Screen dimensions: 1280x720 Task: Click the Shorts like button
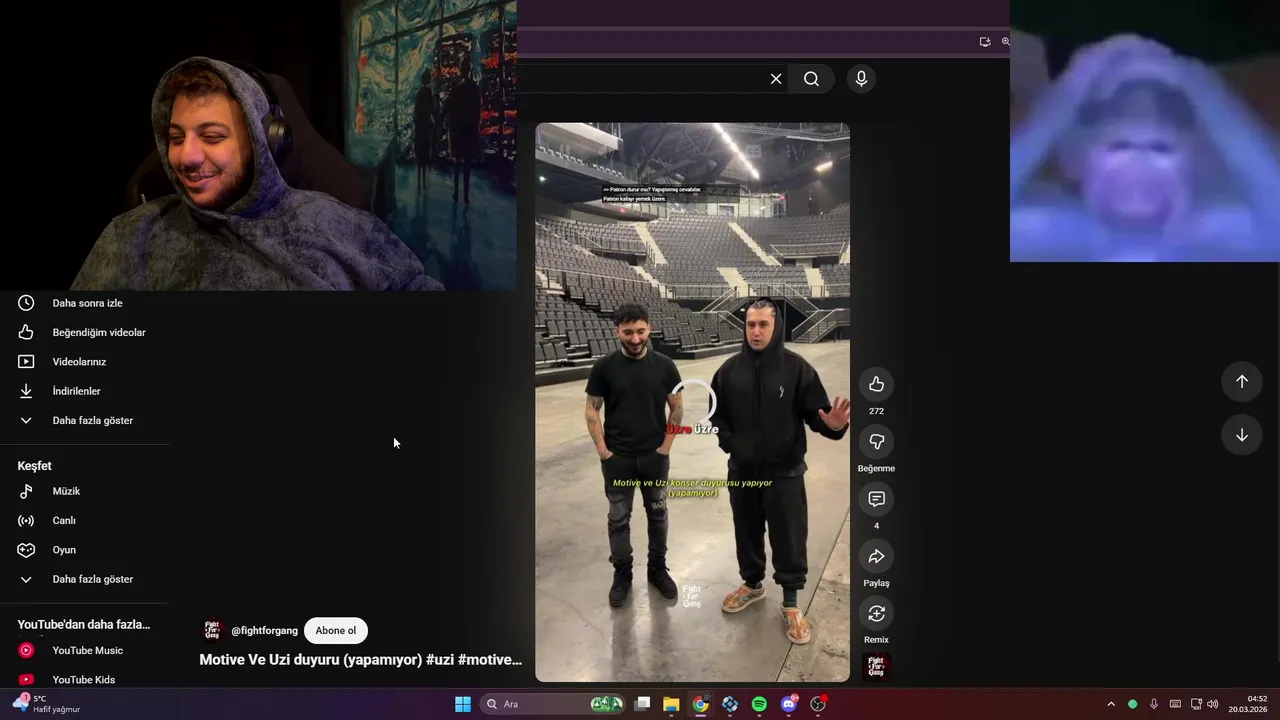point(876,384)
